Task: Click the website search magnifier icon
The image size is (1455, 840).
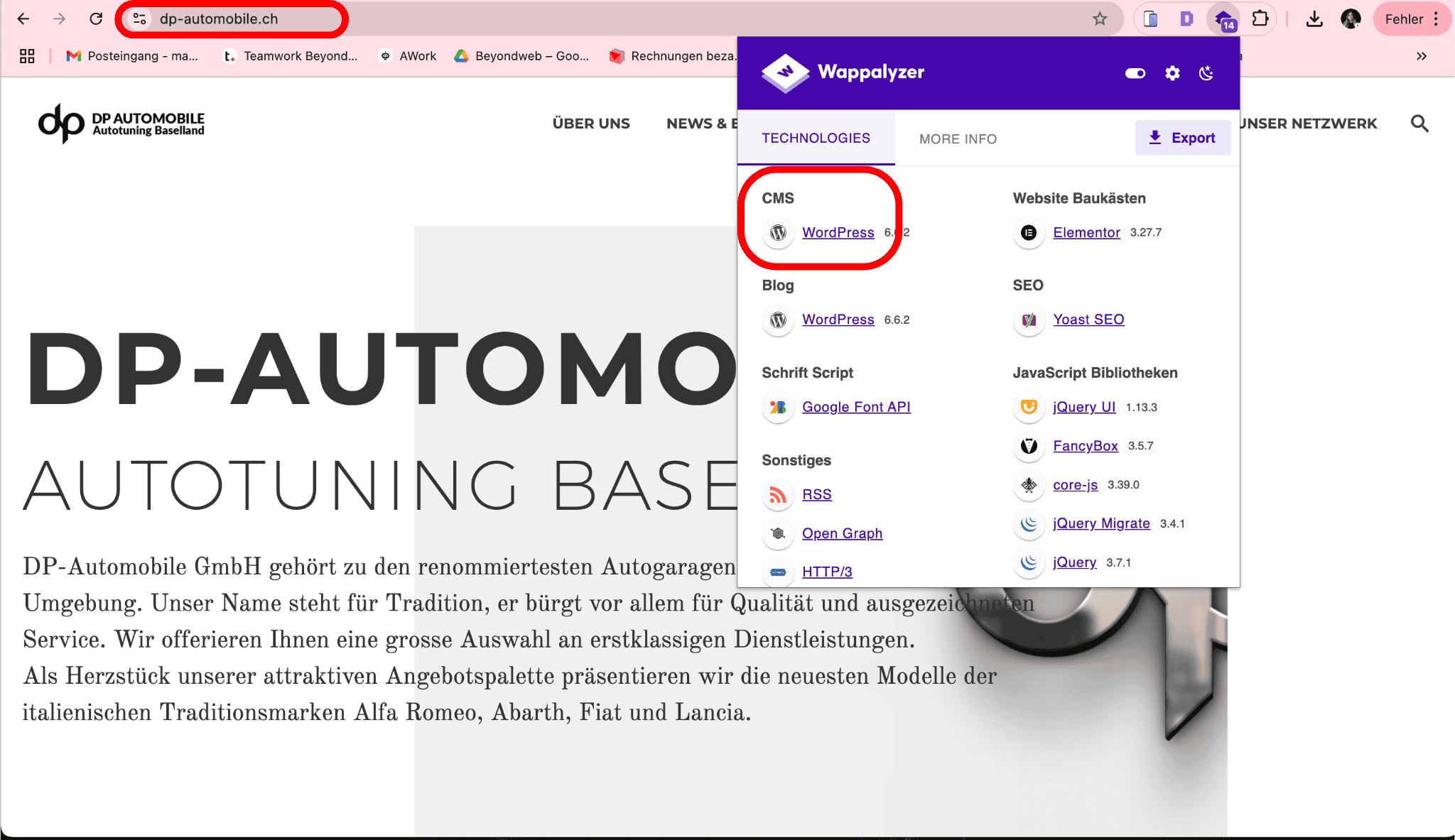Action: [x=1419, y=124]
